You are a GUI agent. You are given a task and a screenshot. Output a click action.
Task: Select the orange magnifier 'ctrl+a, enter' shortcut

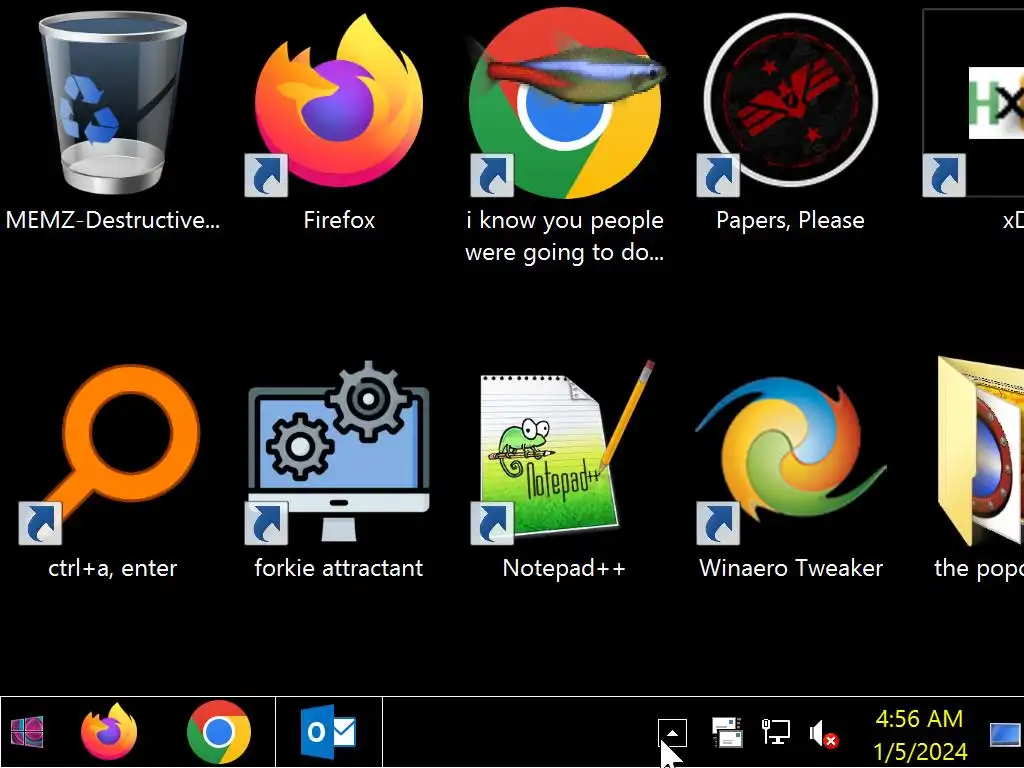click(111, 454)
